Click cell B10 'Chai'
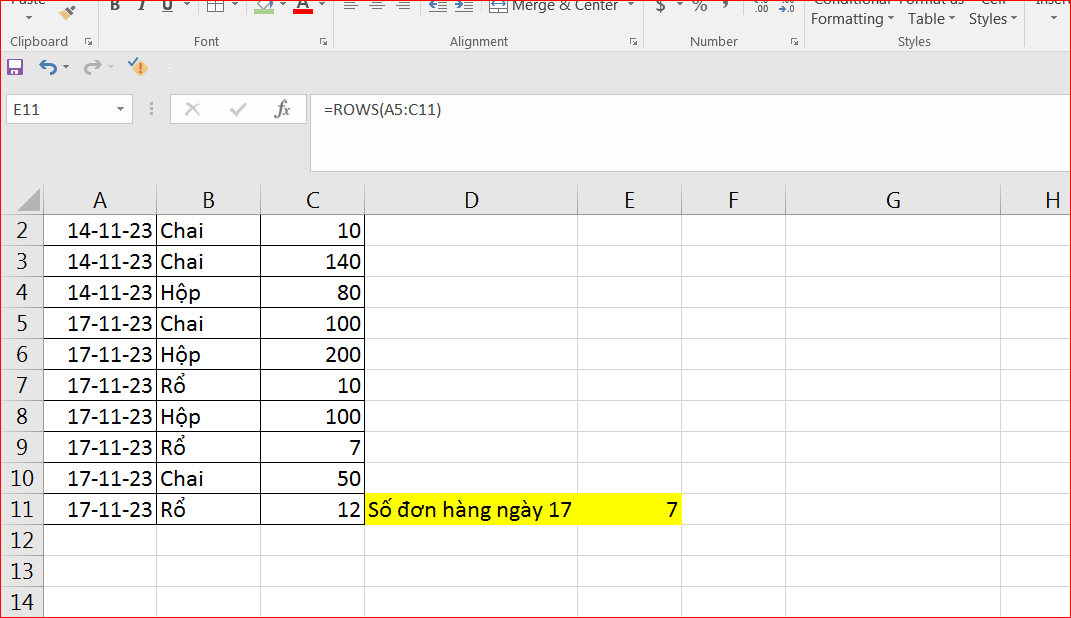Viewport: 1071px width, 618px height. pos(208,479)
